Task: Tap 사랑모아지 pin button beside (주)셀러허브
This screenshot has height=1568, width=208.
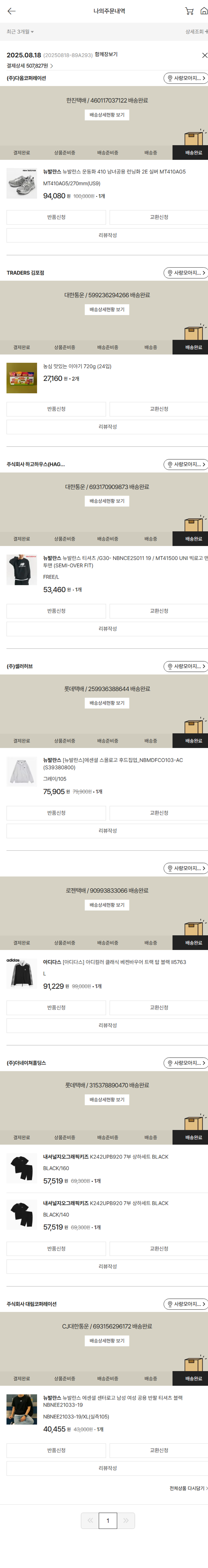Action: 186,666
